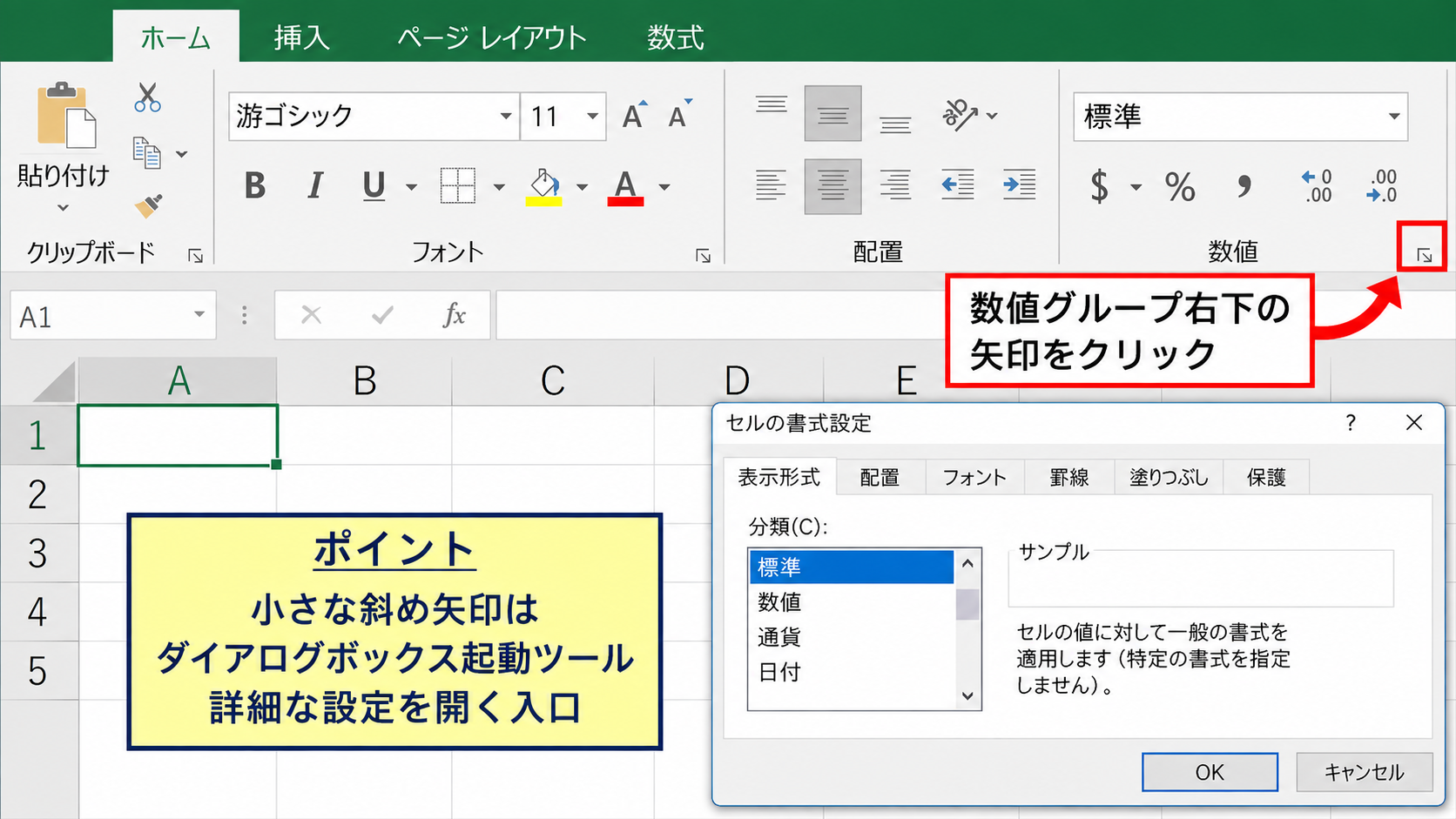This screenshot has height=819, width=1456.
Task: Choose 通貨 in the category list
Action: pos(852,637)
